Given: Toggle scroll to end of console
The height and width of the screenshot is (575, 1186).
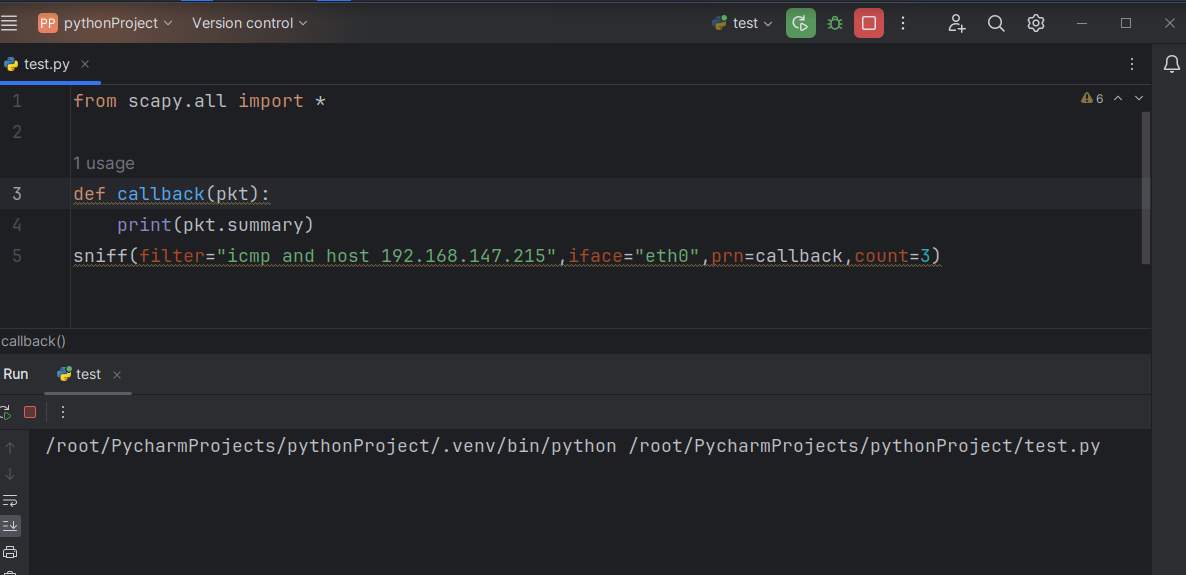Looking at the screenshot, I should 10,525.
